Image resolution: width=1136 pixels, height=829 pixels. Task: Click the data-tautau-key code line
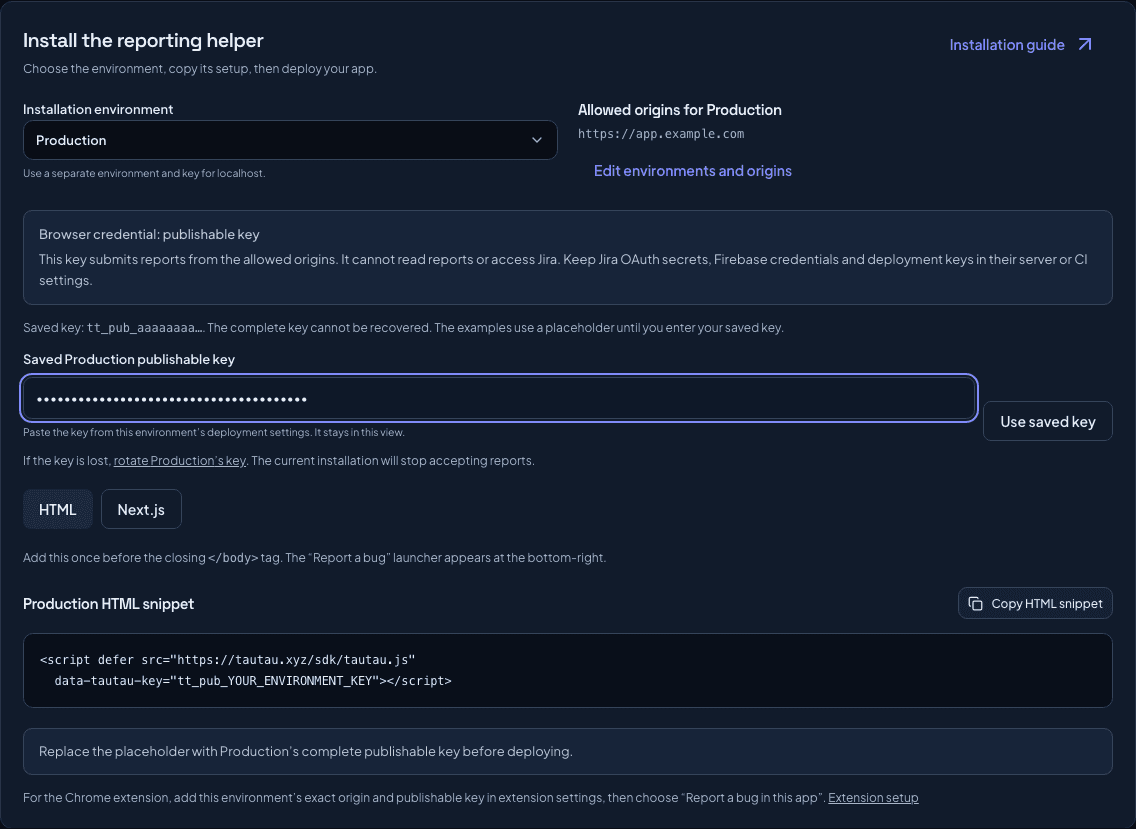click(253, 681)
